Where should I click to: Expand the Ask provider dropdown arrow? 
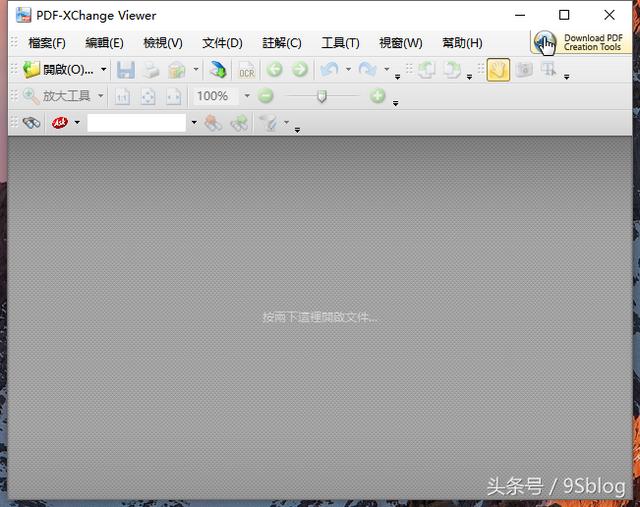(x=77, y=122)
